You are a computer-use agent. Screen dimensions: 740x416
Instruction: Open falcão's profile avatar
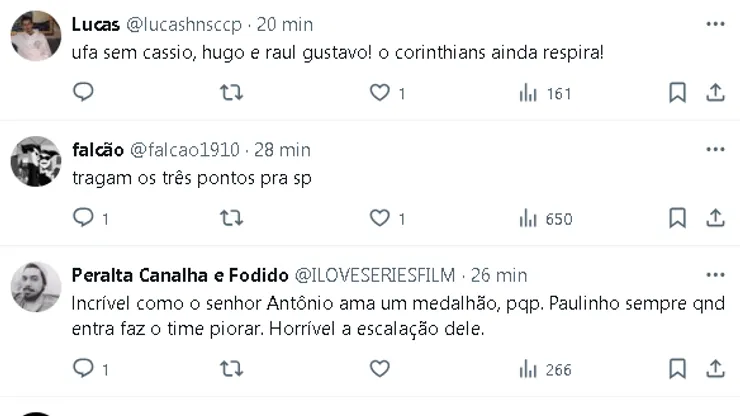click(x=36, y=161)
